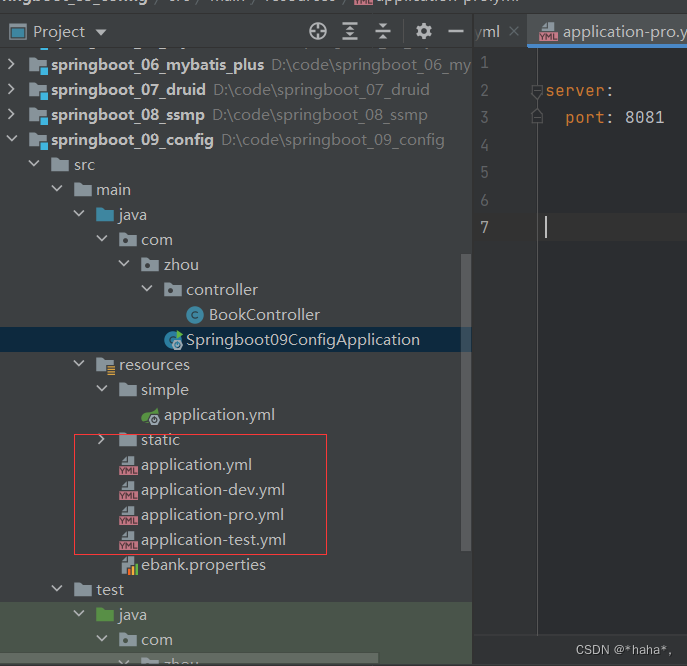Collapse the src folder
Viewport: 687px width, 666px height.
[34, 164]
